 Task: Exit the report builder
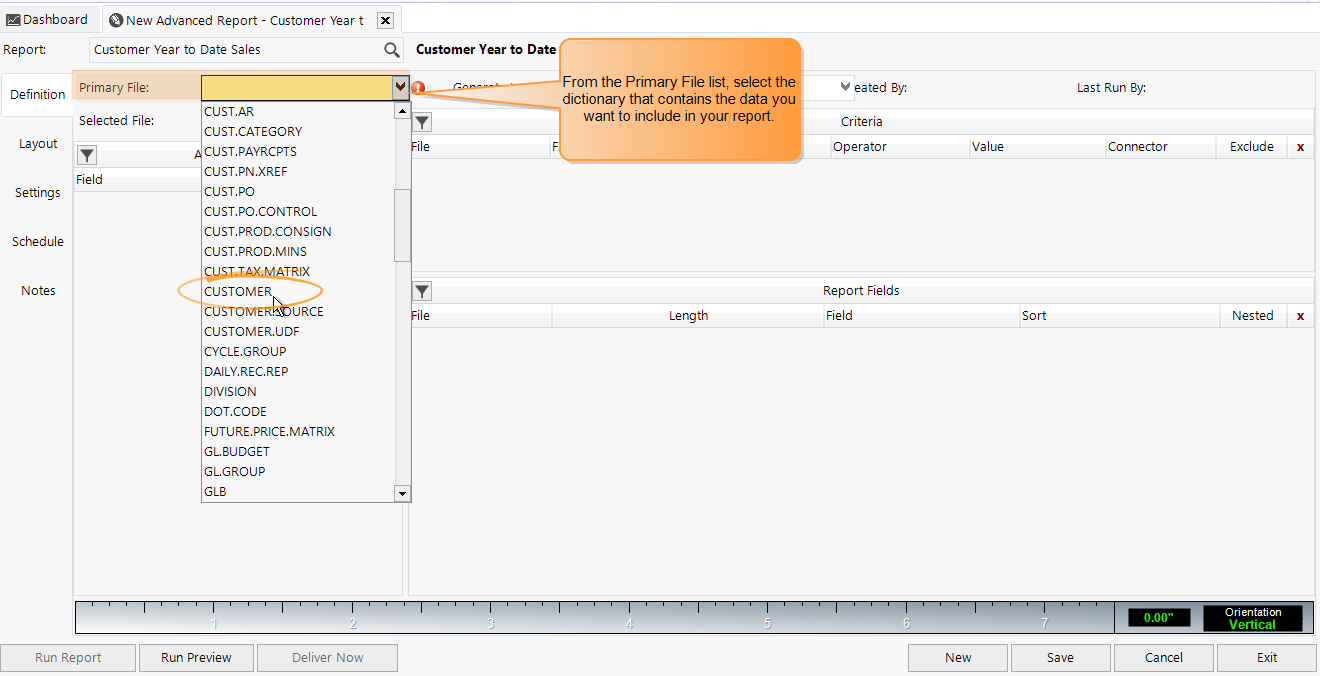click(1266, 657)
